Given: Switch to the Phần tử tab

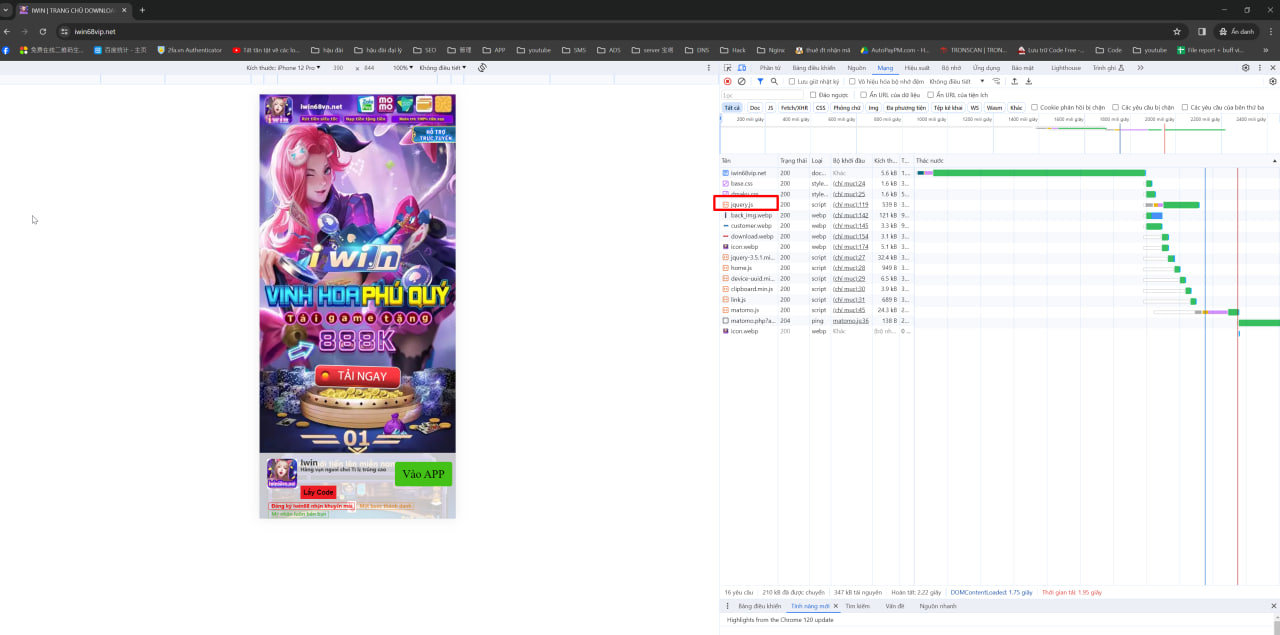Looking at the screenshot, I should (770, 68).
